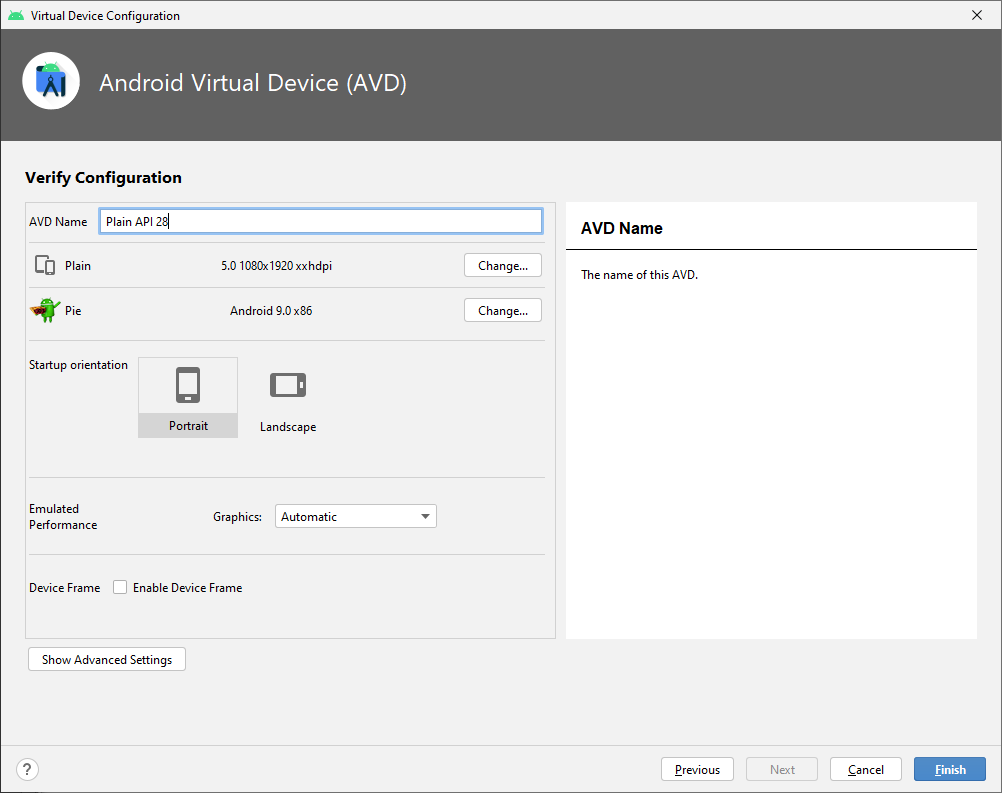Click the 'Device Frame' section label
Image resolution: width=1002 pixels, height=793 pixels.
(65, 588)
